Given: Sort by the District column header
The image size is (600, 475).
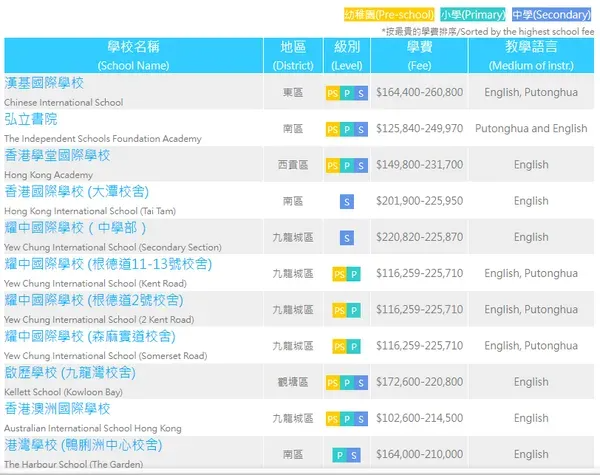Looking at the screenshot, I should pyautogui.click(x=293, y=55).
